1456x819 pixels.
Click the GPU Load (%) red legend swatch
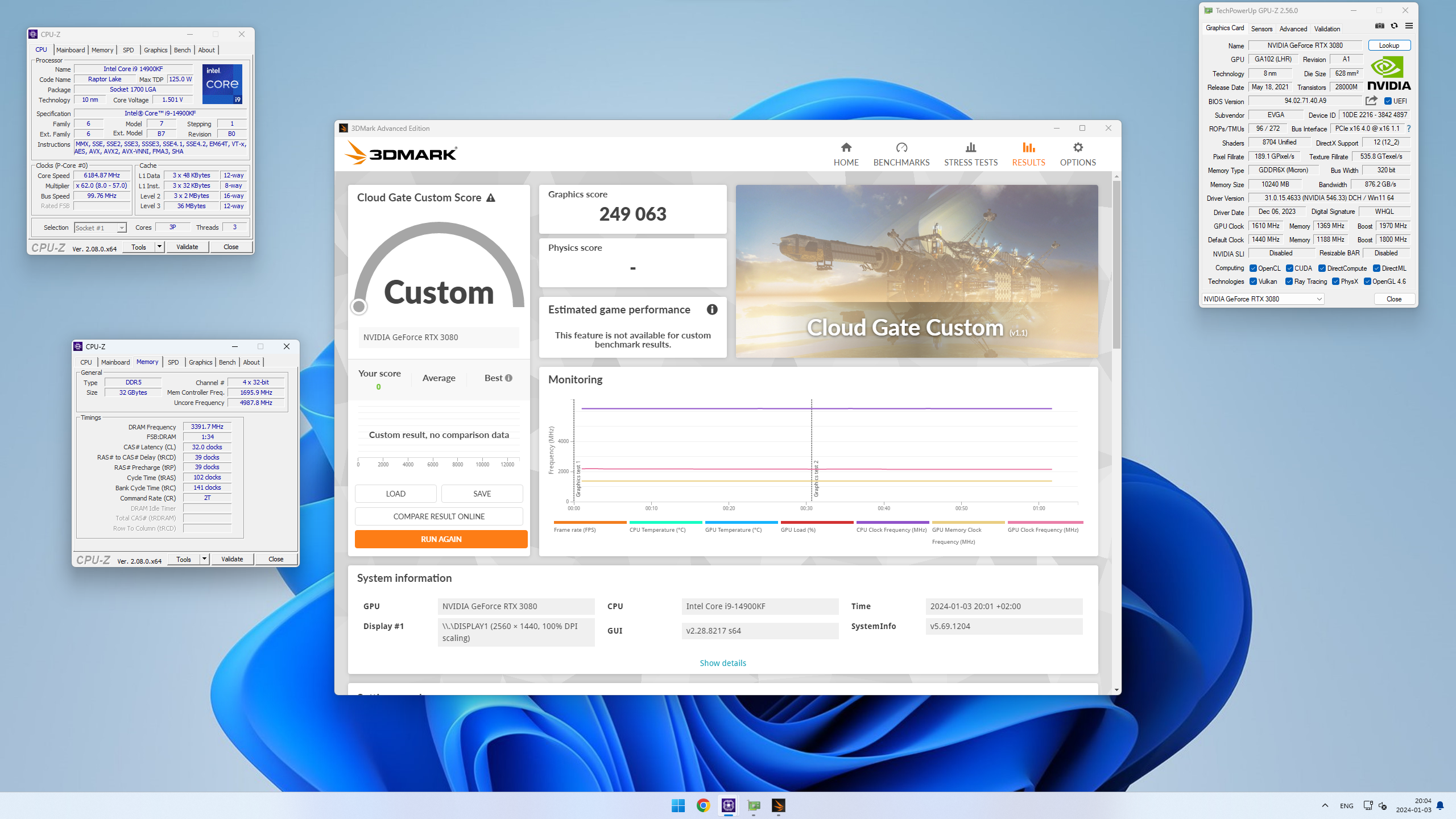(x=817, y=522)
